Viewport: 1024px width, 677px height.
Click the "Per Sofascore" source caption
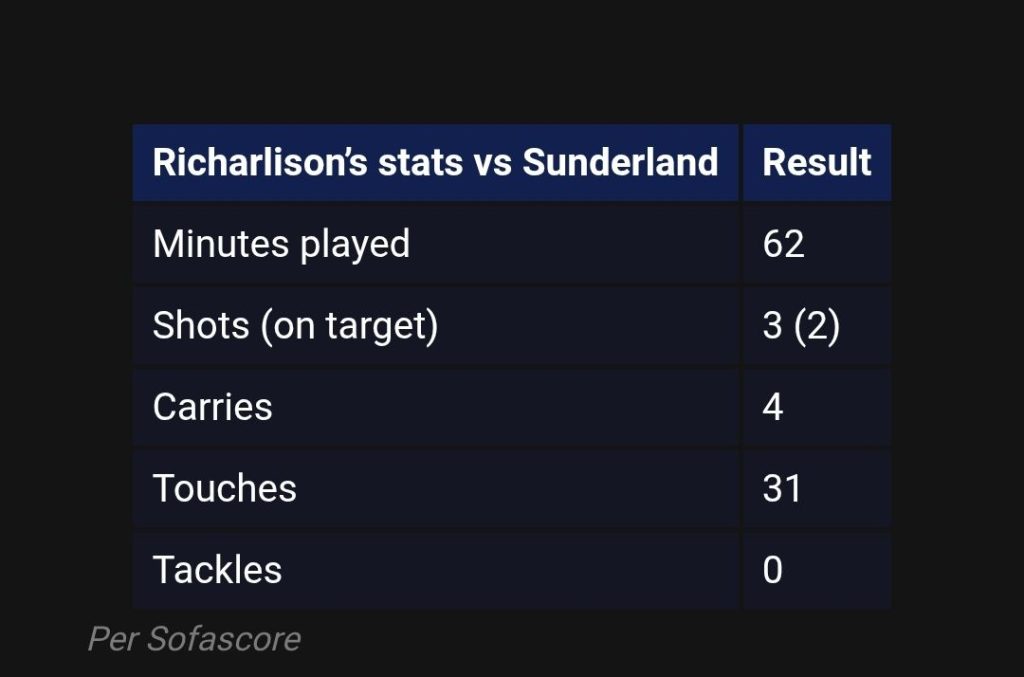pos(194,639)
